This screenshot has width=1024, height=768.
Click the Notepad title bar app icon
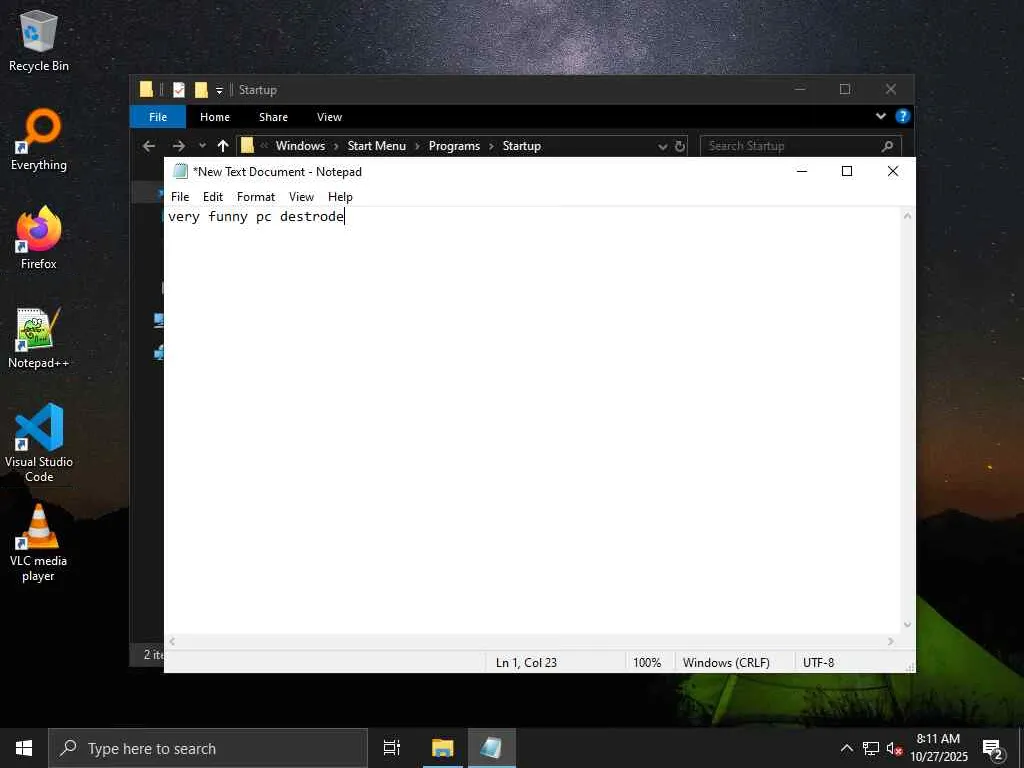coord(180,172)
